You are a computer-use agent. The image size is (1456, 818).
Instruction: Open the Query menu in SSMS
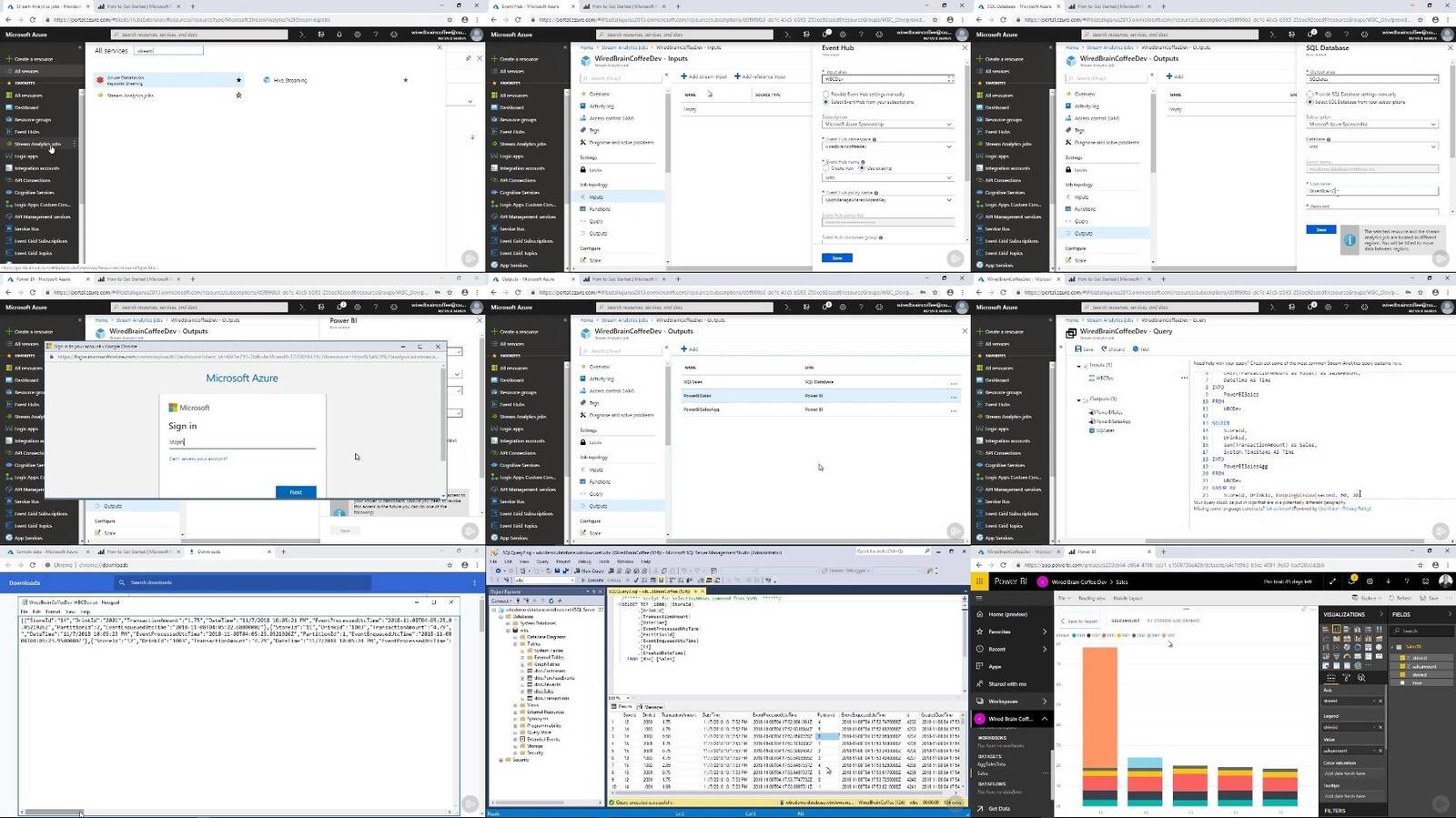542,561
